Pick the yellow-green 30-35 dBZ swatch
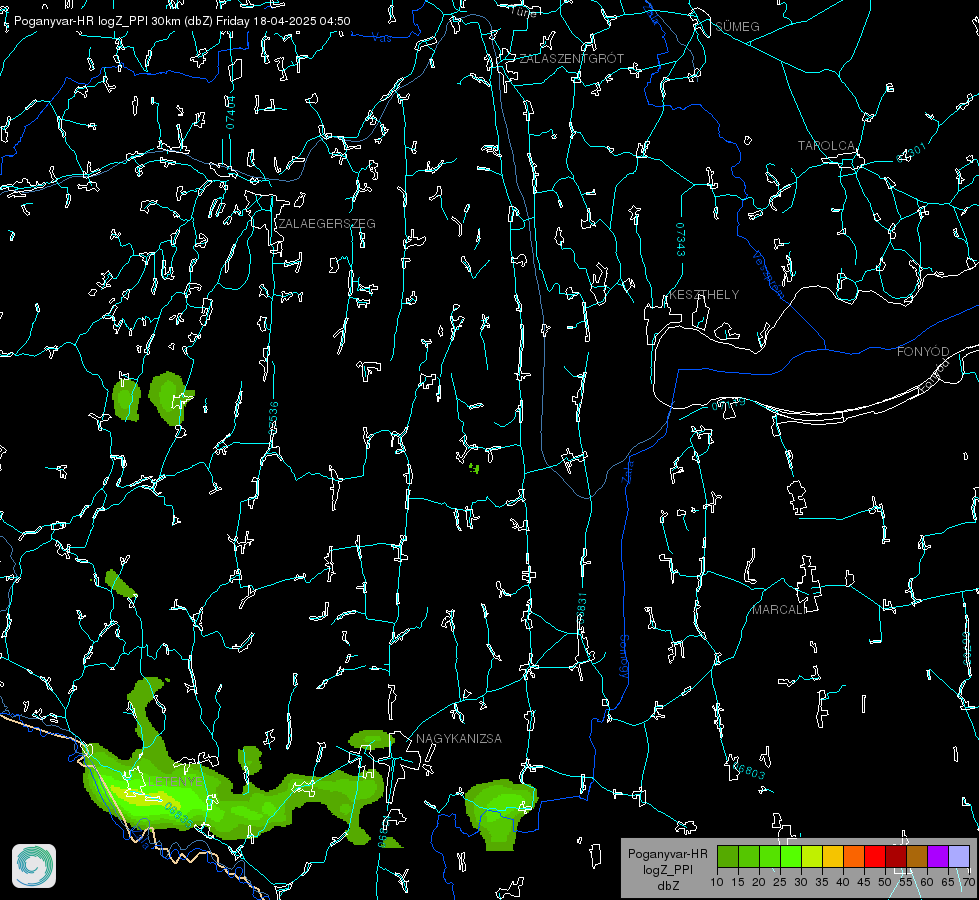The width and height of the screenshot is (979, 900). click(x=812, y=856)
